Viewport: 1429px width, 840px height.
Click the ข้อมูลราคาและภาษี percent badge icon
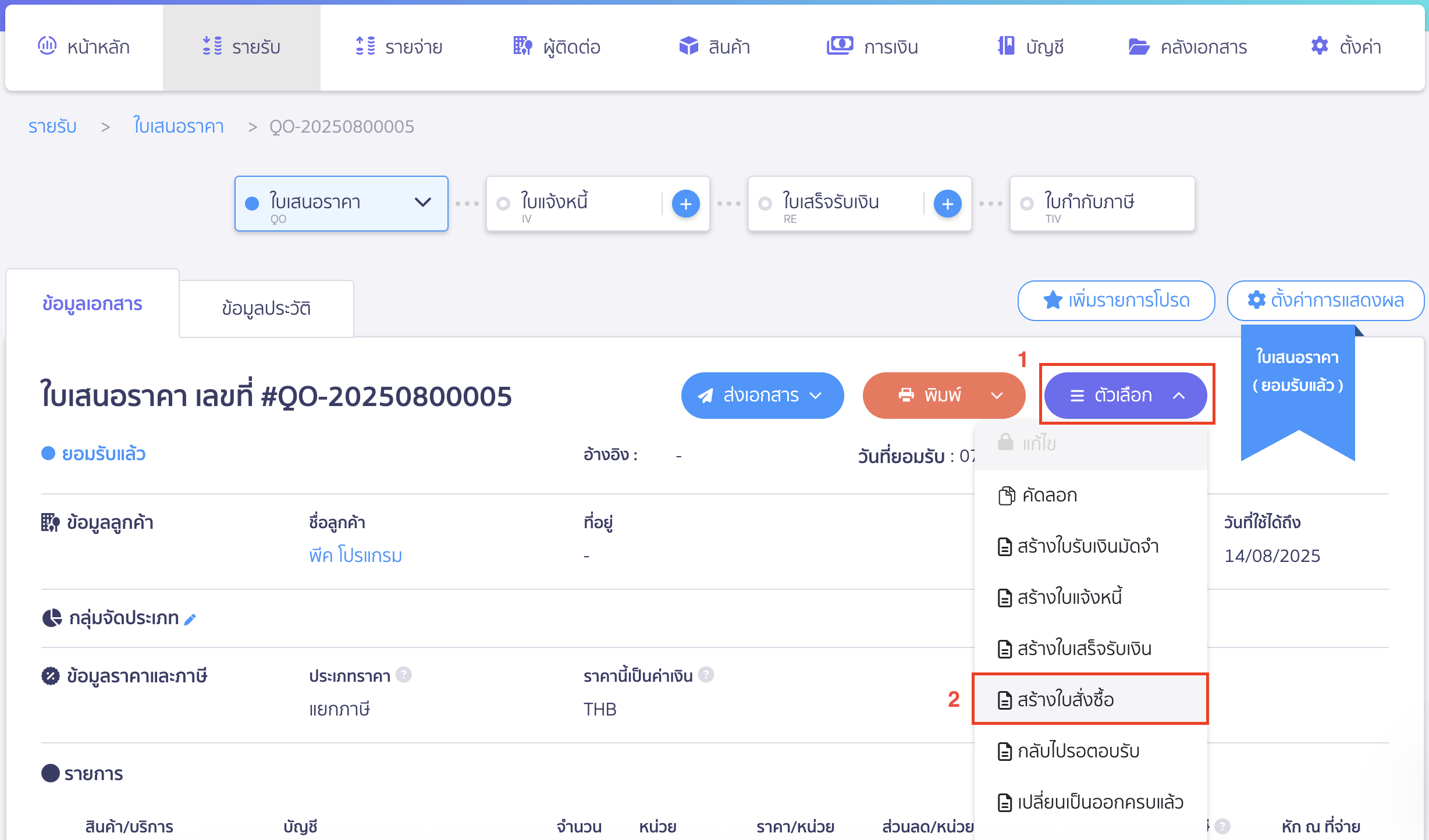[x=51, y=676]
